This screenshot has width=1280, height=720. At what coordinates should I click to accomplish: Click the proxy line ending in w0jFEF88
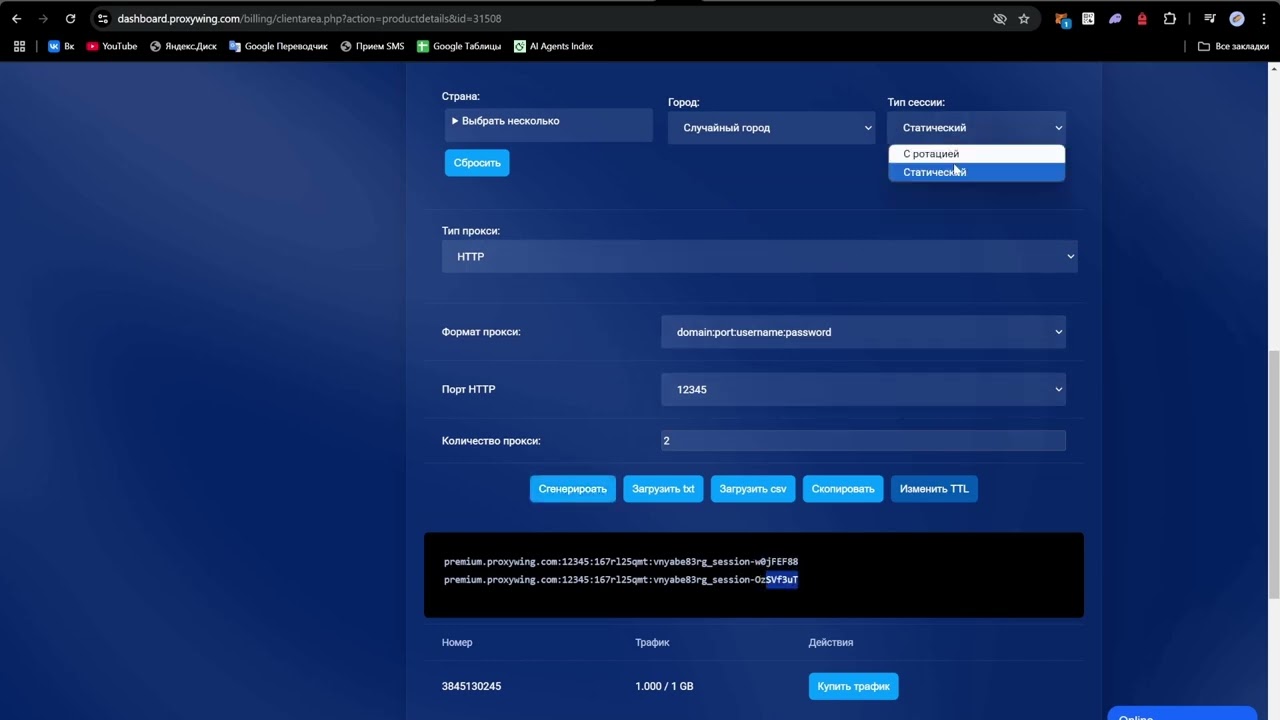pos(621,562)
